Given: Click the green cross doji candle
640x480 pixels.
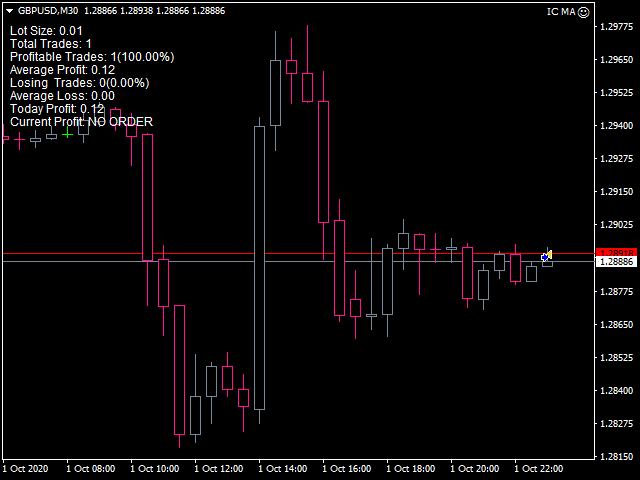Looking at the screenshot, I should point(67,133).
